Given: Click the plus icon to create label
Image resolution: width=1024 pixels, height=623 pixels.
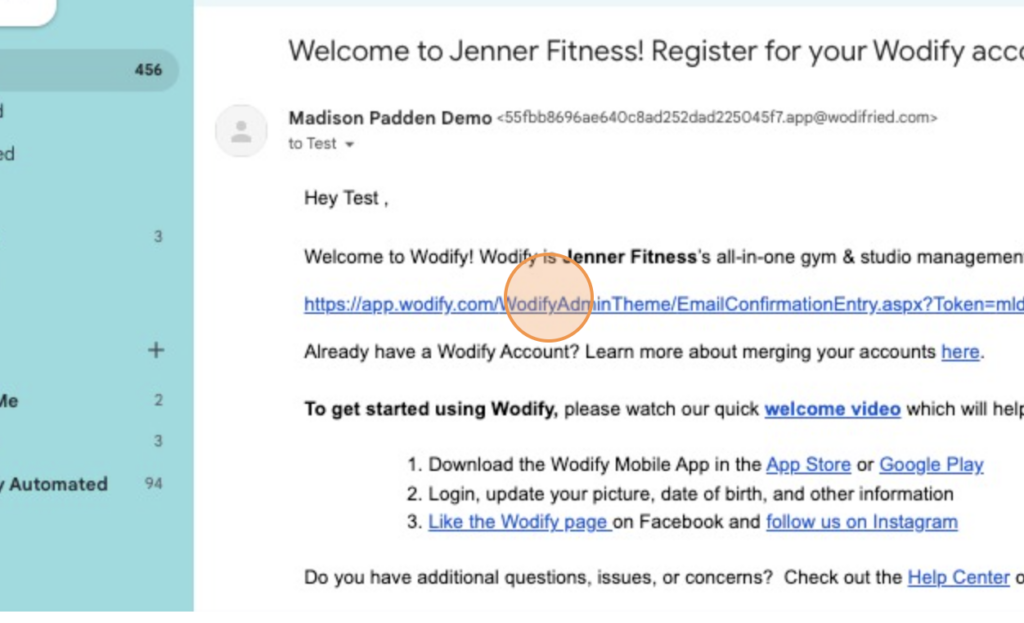Looking at the screenshot, I should coord(155,350).
